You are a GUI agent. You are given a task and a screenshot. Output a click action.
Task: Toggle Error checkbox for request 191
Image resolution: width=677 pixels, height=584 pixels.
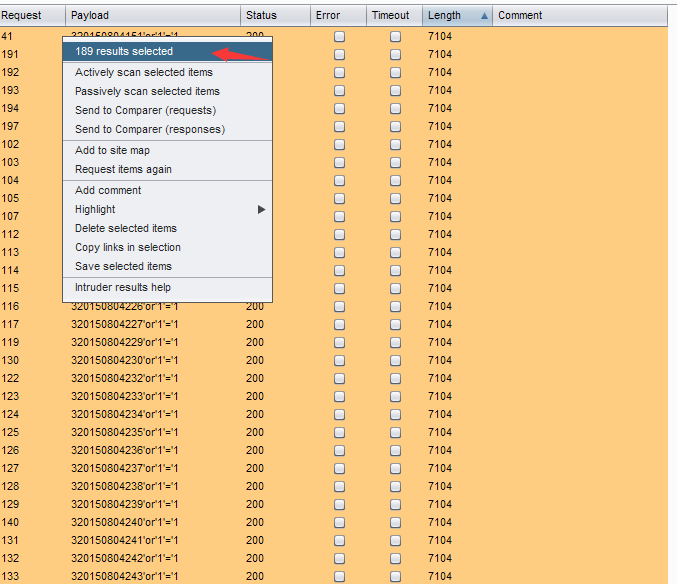[x=339, y=55]
